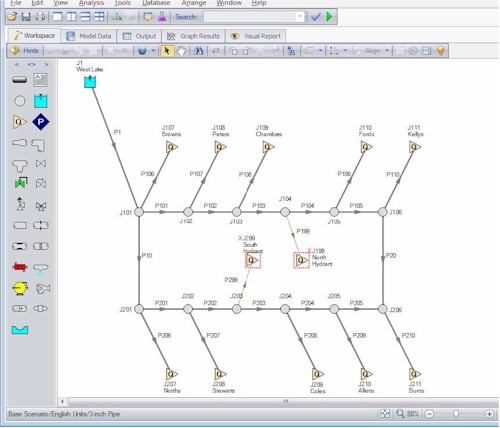This screenshot has width=500, height=428.
Task: Click the stacked panes window layout icon
Action: 85,17
